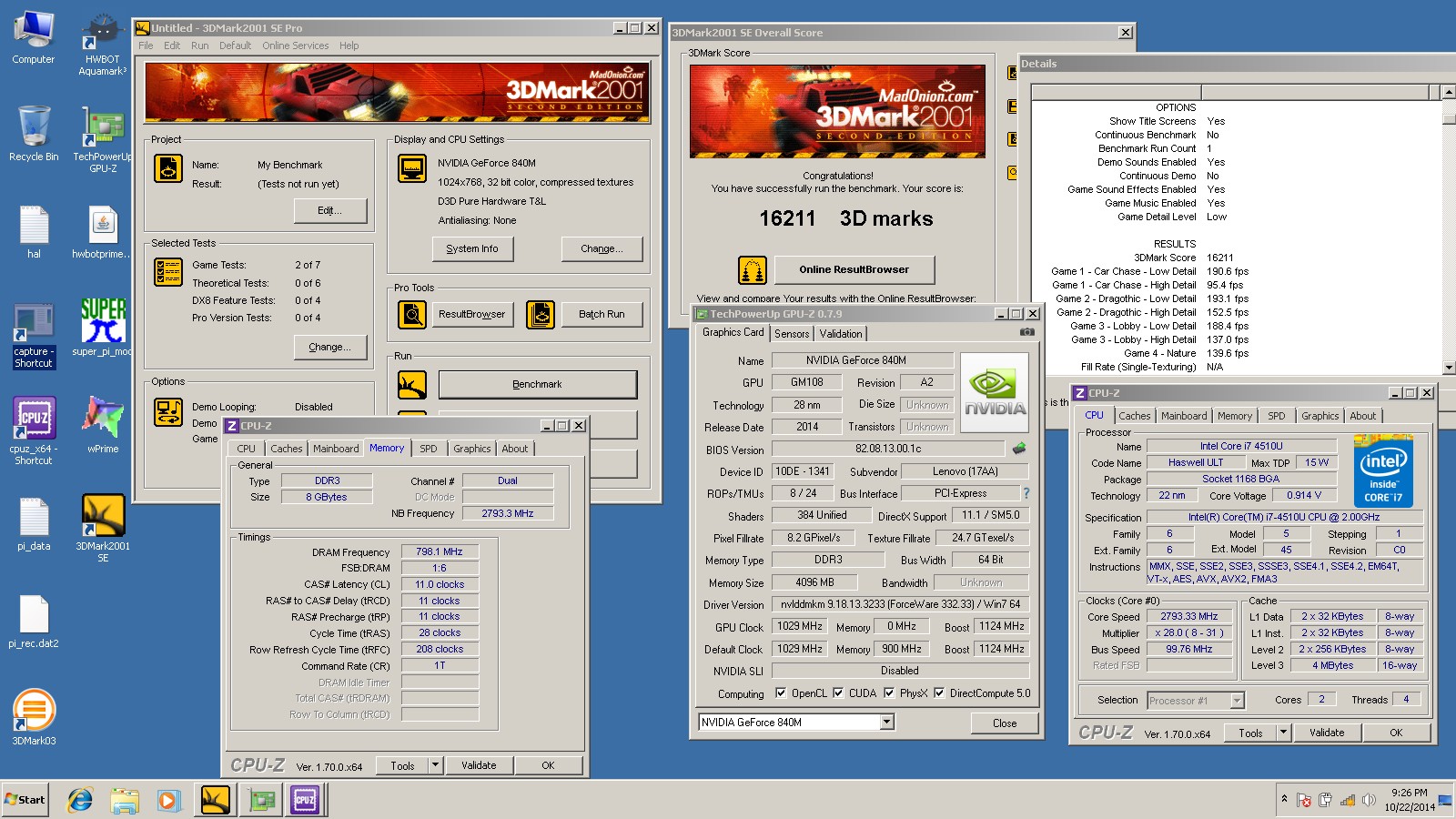Click the Project icon in 3DMark2001
The height and width of the screenshot is (819, 1456).
pos(168,168)
